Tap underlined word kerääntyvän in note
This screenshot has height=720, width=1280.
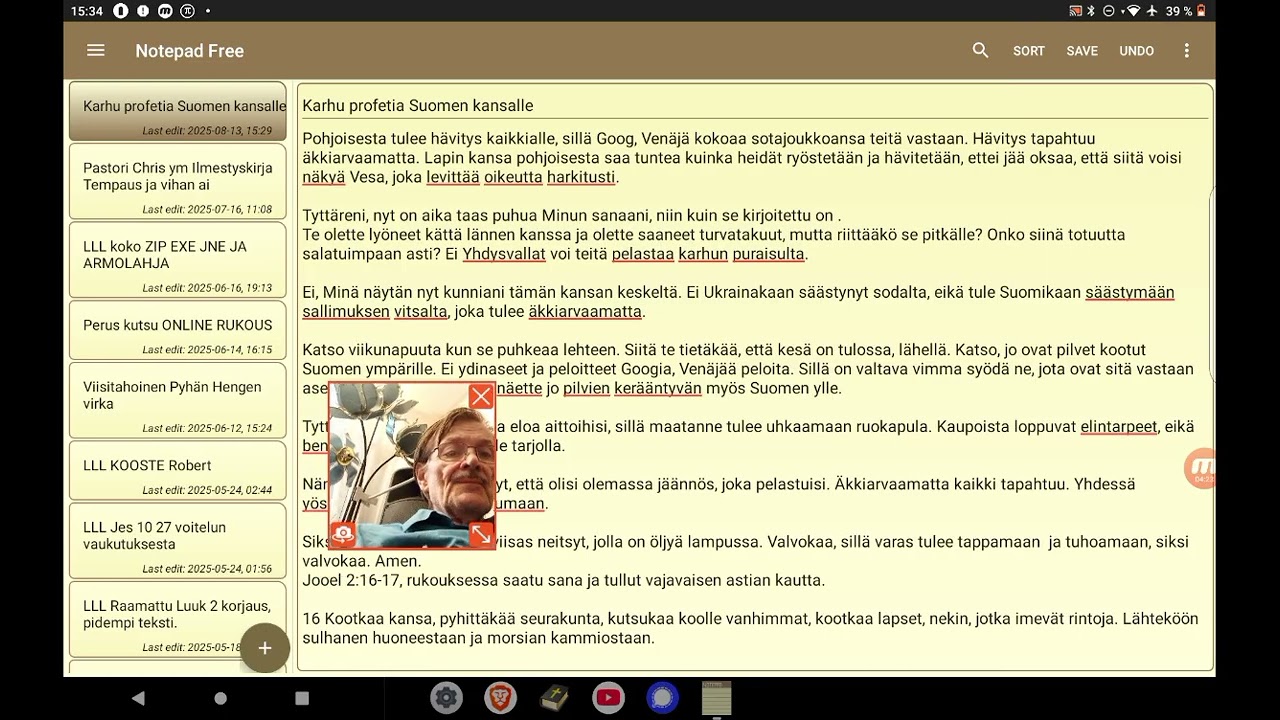pyautogui.click(x=658, y=388)
